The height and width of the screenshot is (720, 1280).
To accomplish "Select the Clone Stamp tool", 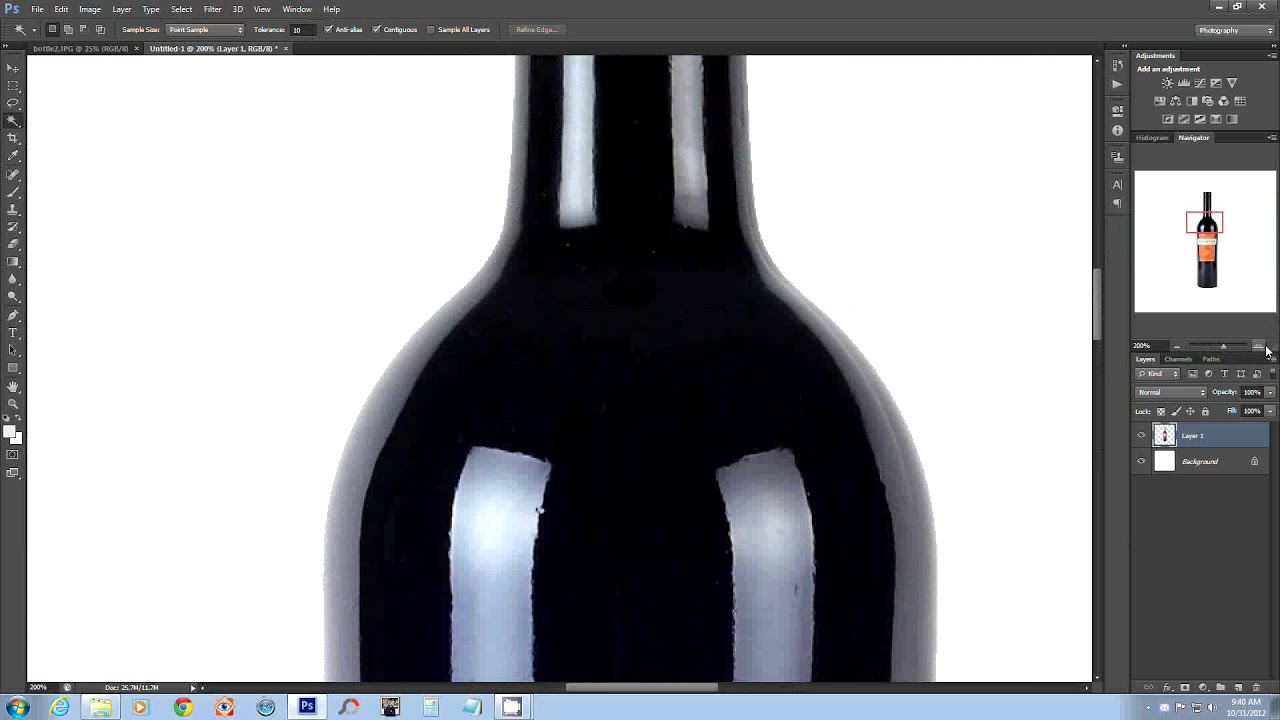I will (13, 209).
